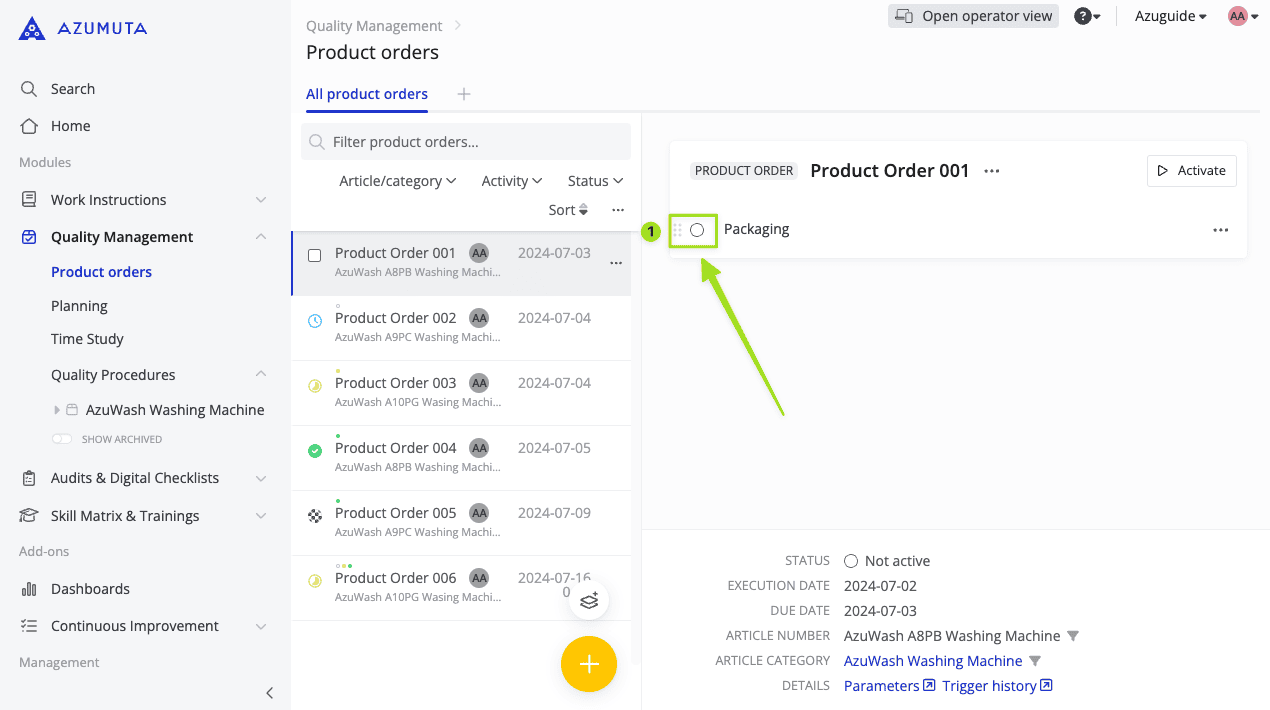This screenshot has width=1270, height=710.
Task: Open the Search sidebar icon
Action: tap(29, 88)
